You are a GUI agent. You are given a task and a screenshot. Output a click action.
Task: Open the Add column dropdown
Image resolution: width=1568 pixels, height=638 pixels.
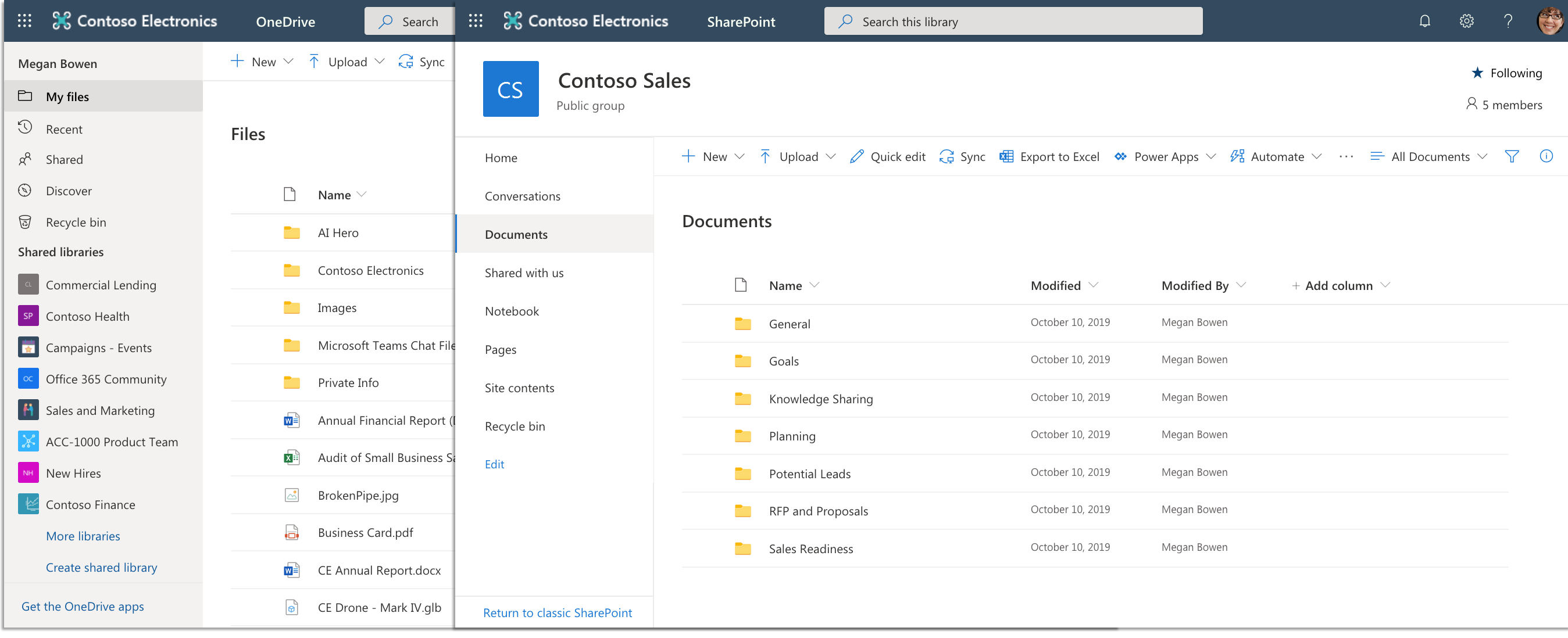1385,285
